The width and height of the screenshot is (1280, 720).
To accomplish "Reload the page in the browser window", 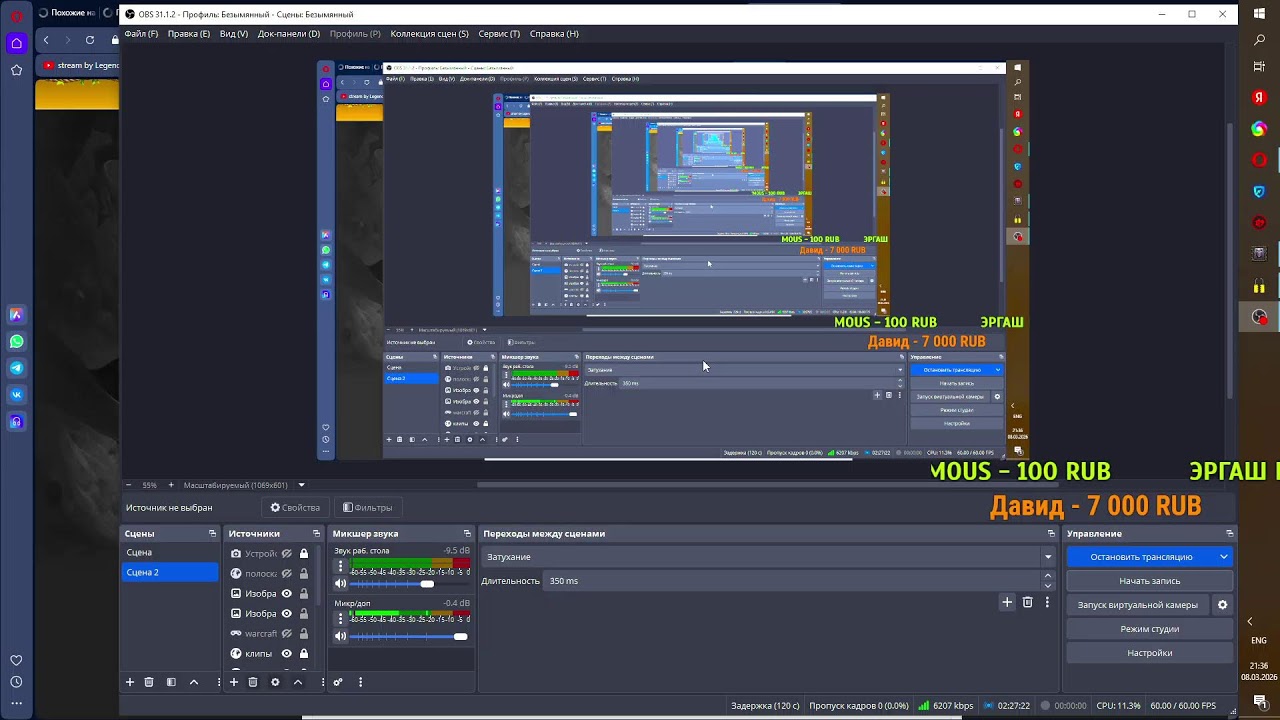I will (x=90, y=40).
